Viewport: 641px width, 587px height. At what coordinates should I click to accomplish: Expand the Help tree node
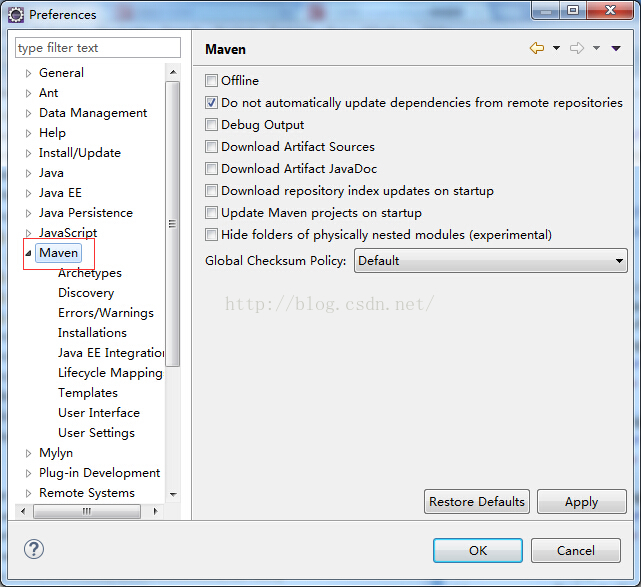[x=28, y=133]
